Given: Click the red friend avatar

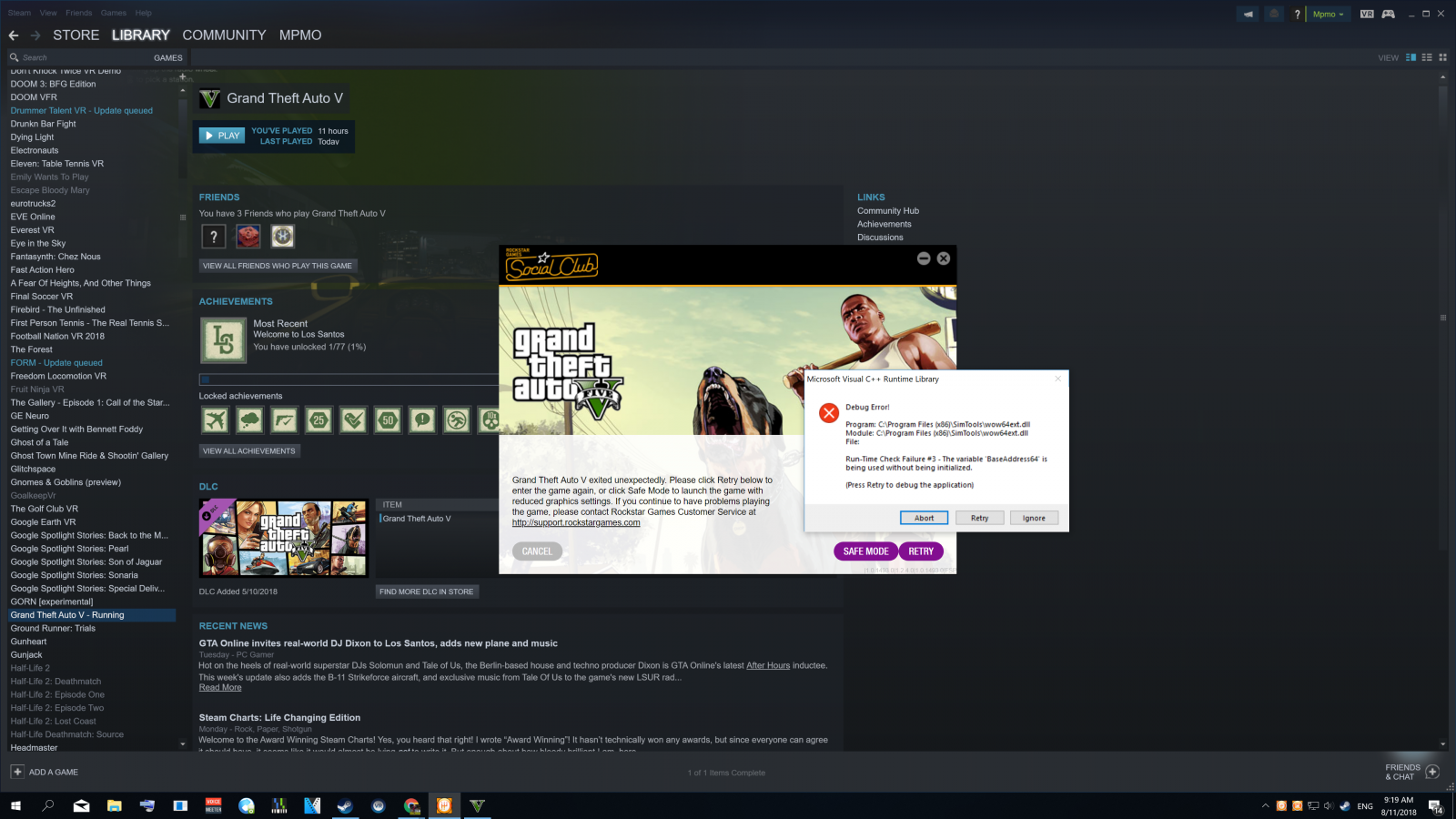Looking at the screenshot, I should pos(248,237).
